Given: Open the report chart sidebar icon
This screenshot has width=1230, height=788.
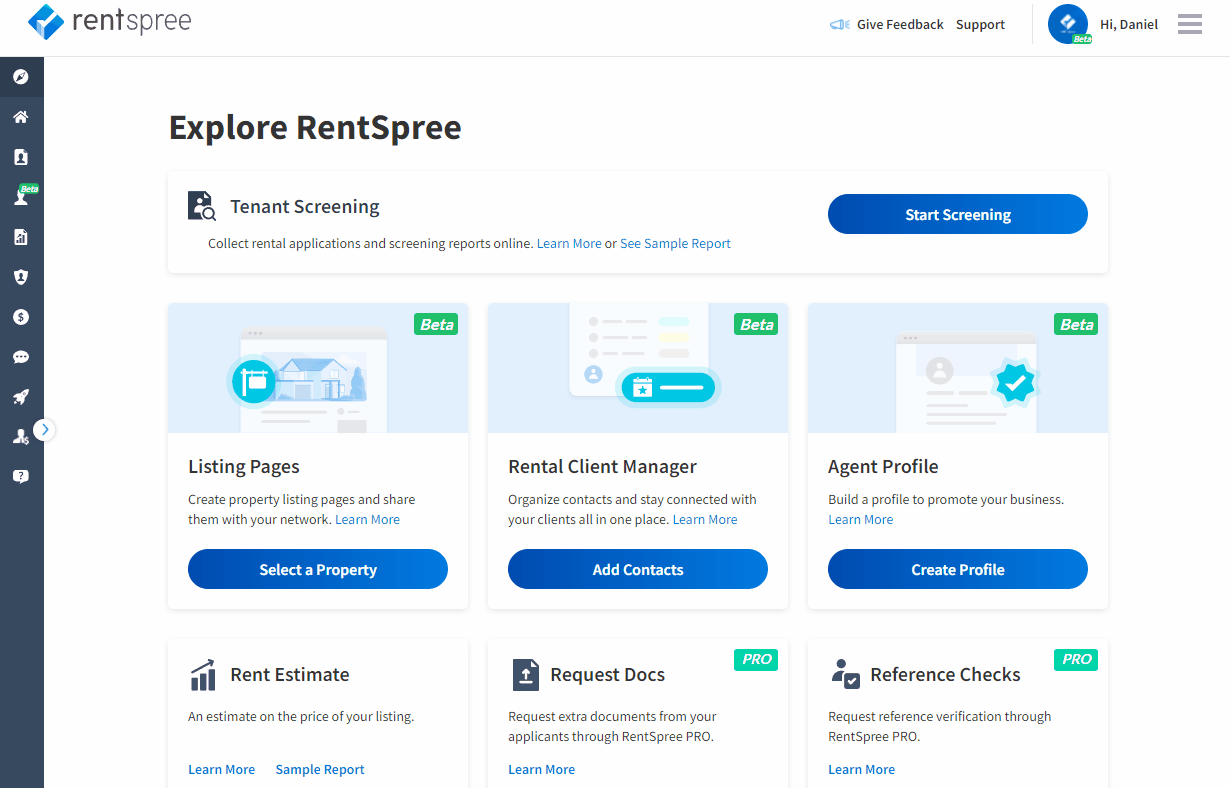Looking at the screenshot, I should pos(21,237).
